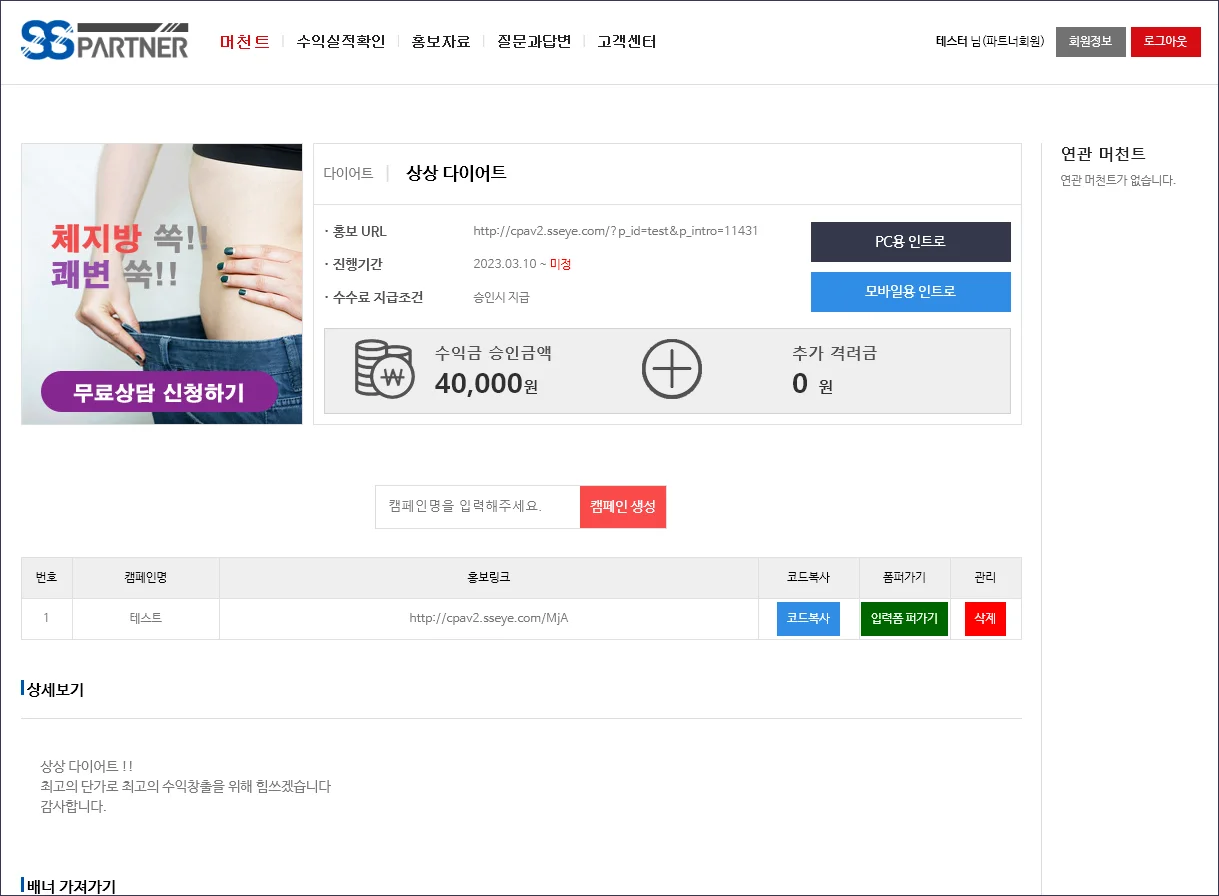Screen dimensions: 1219x896
Task: Click the 무료상담 신청하기 banner button
Action: 159,392
